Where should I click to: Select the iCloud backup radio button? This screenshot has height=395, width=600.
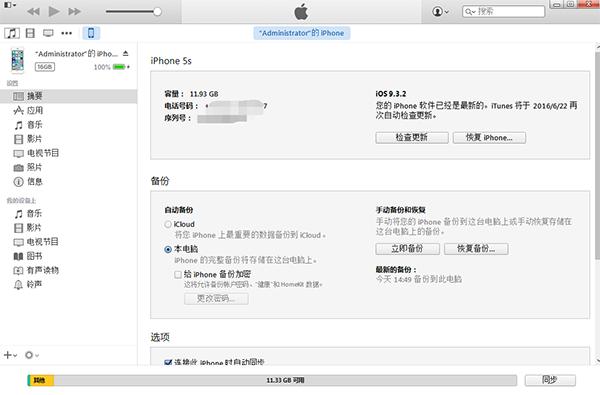[168, 224]
